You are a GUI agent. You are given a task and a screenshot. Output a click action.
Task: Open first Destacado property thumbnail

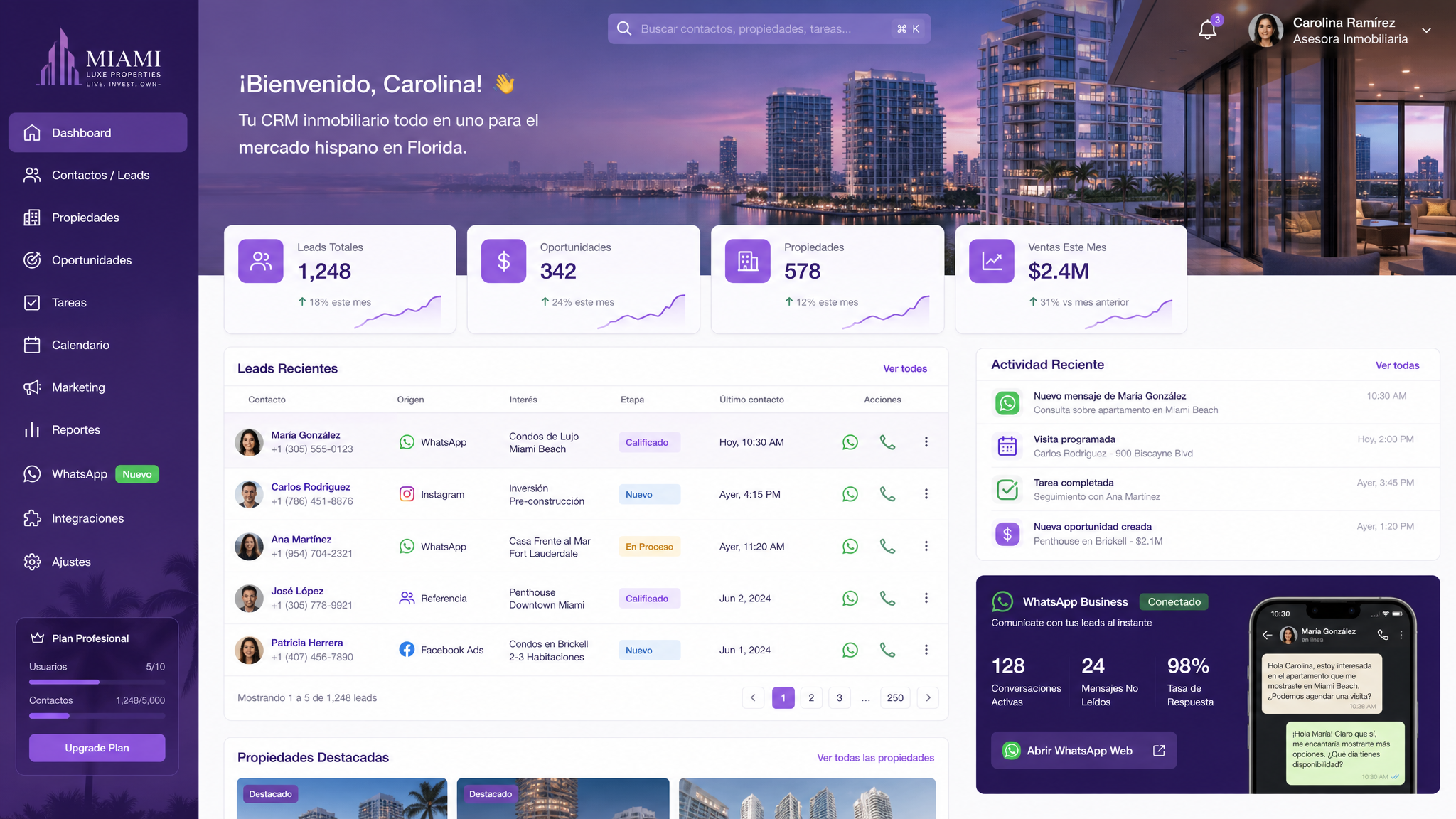(x=342, y=798)
